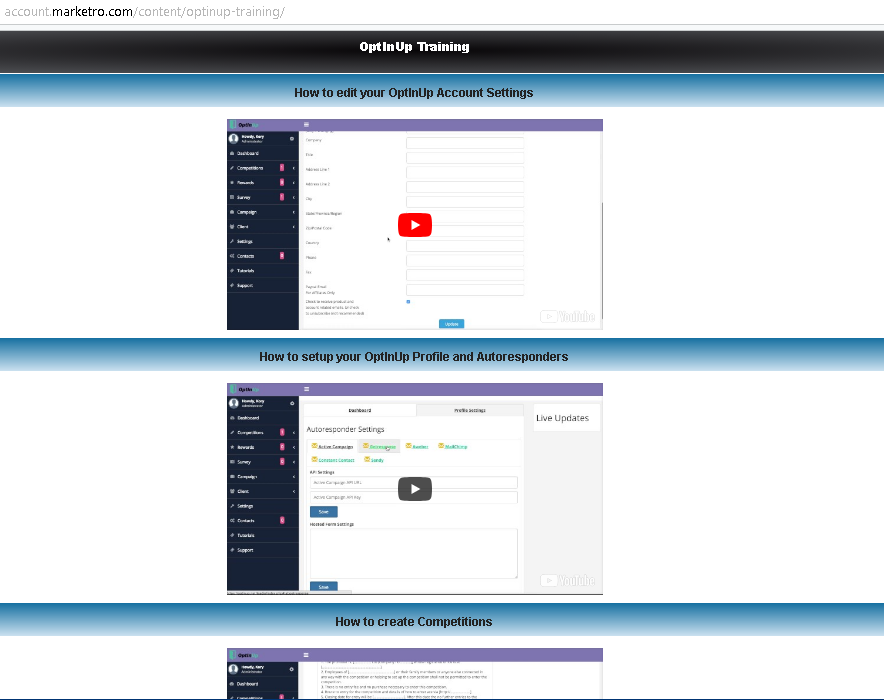Open YouTube logo on Autoresponders video

[568, 580]
